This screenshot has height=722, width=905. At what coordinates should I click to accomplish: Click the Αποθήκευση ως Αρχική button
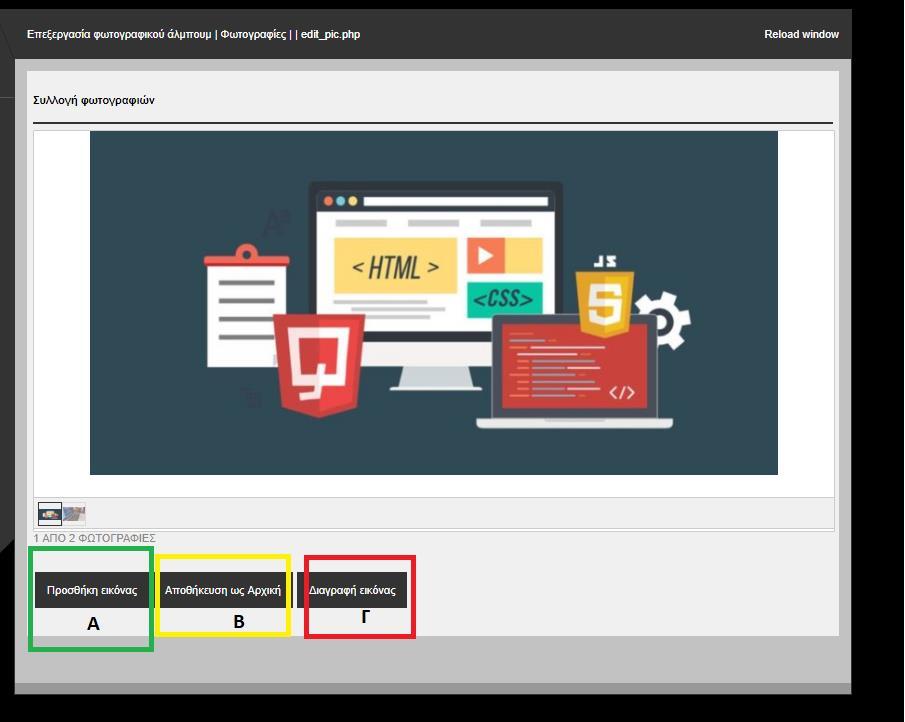click(223, 590)
